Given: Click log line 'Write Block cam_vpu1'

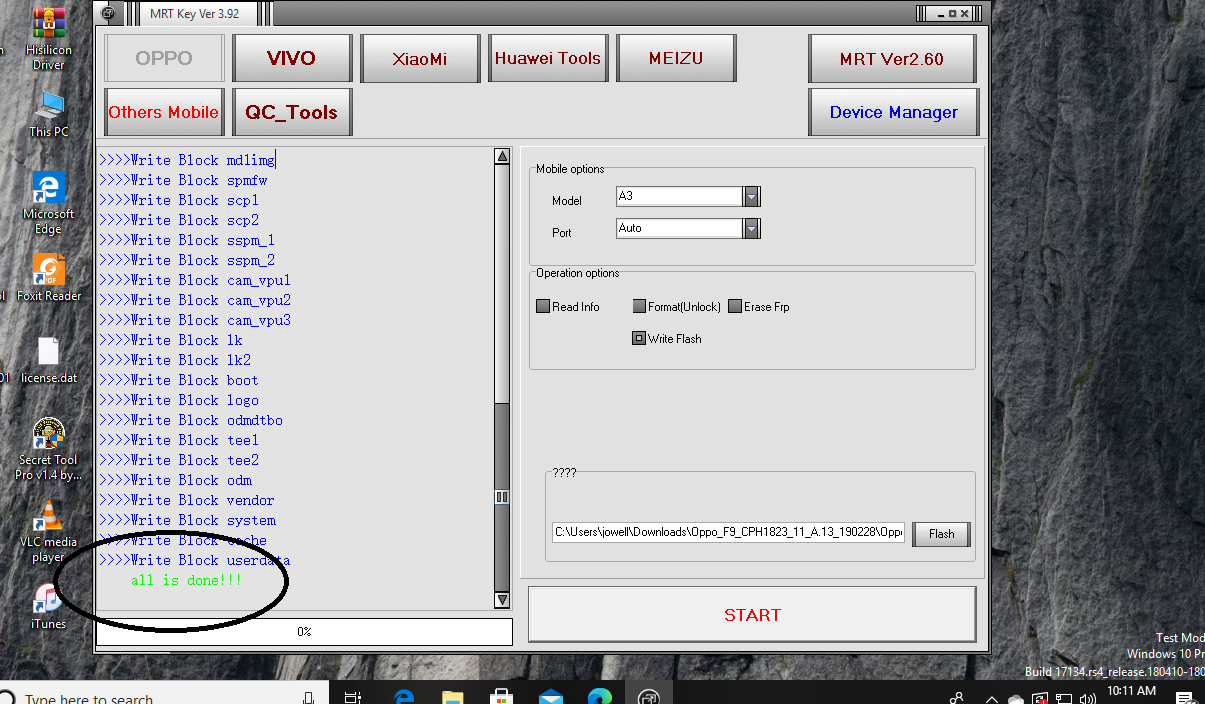Looking at the screenshot, I should tap(195, 280).
